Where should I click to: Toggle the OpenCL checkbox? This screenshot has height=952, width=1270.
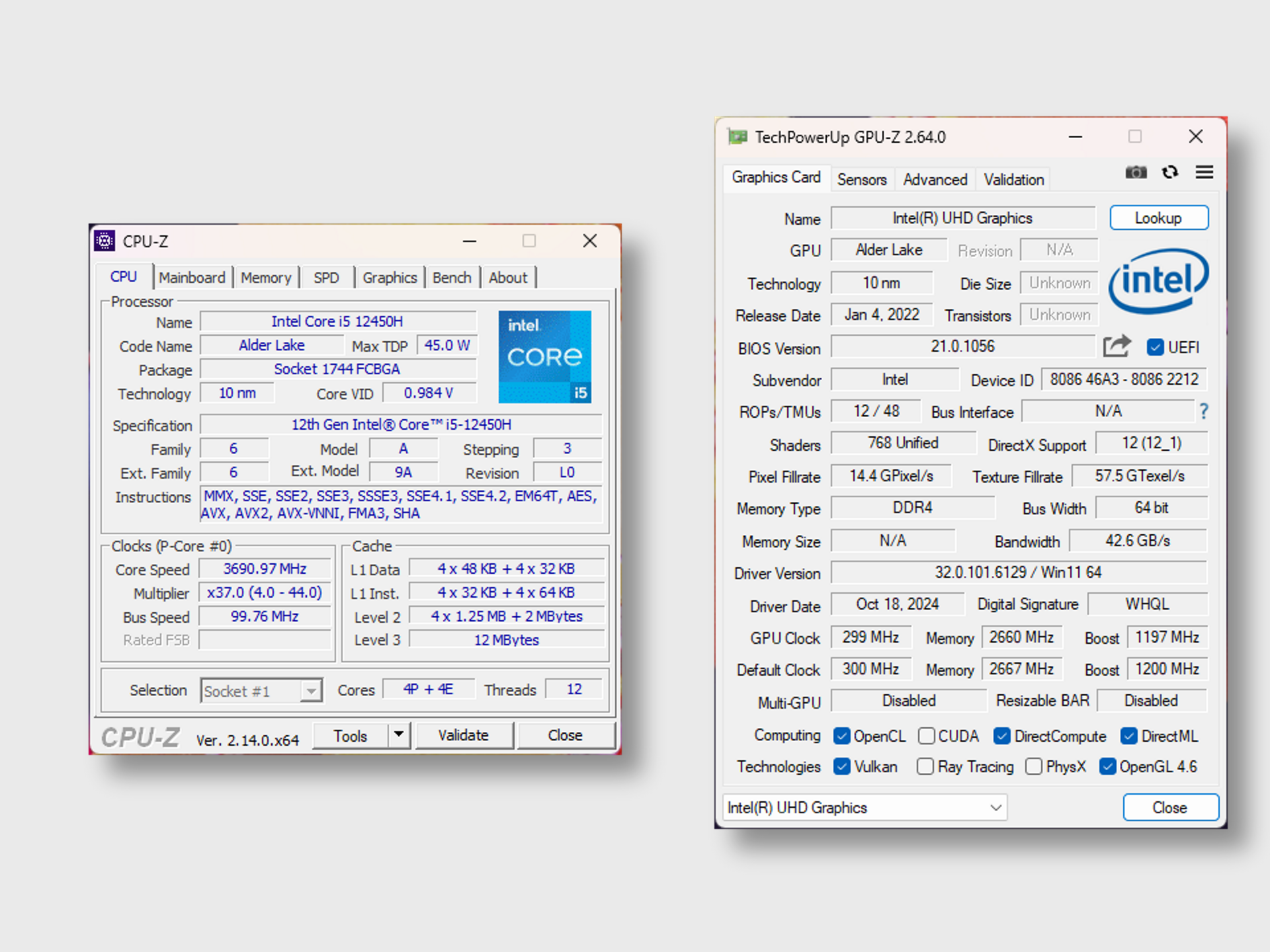(x=841, y=736)
